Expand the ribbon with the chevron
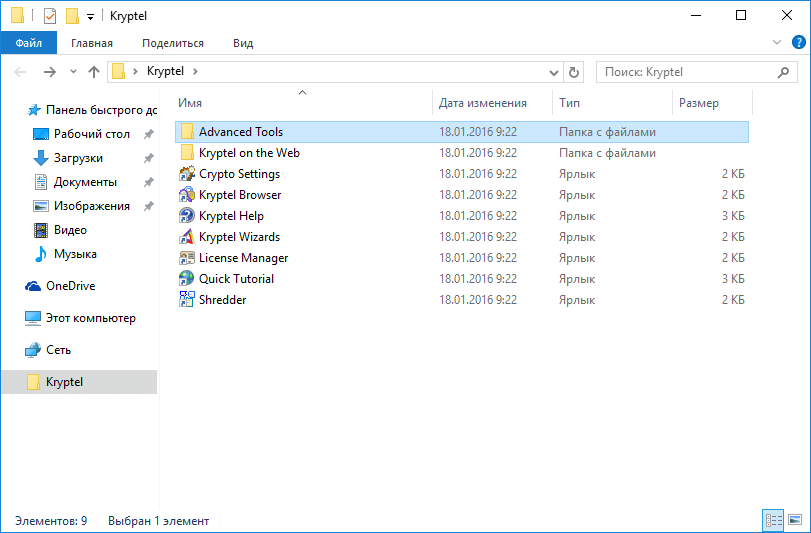Viewport: 811px width, 533px height. [776, 43]
